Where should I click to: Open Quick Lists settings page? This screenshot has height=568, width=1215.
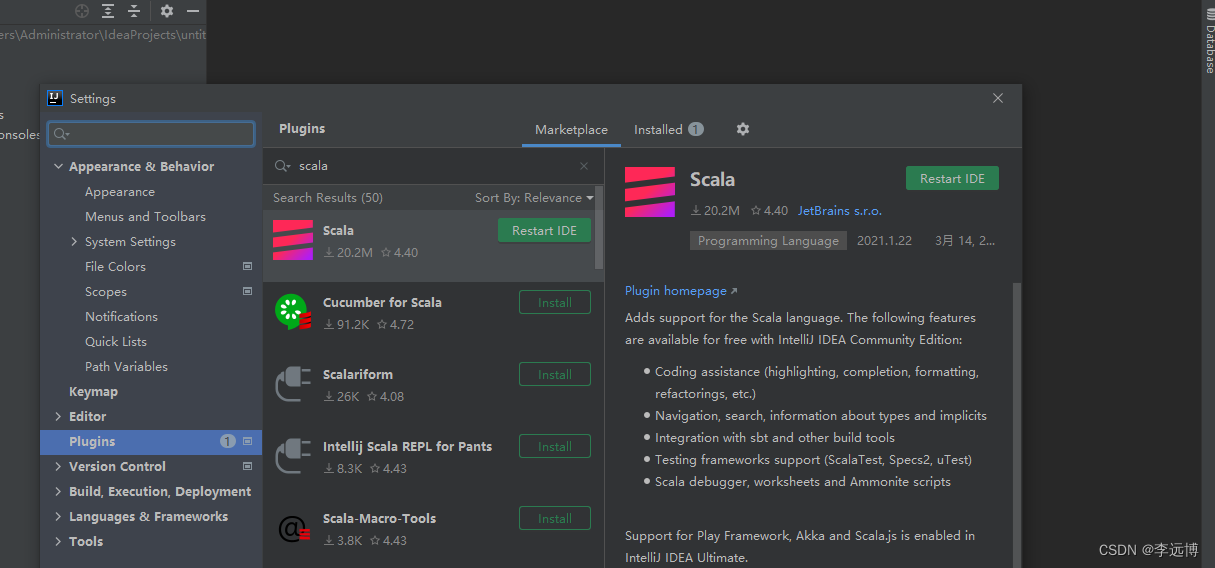pos(116,341)
